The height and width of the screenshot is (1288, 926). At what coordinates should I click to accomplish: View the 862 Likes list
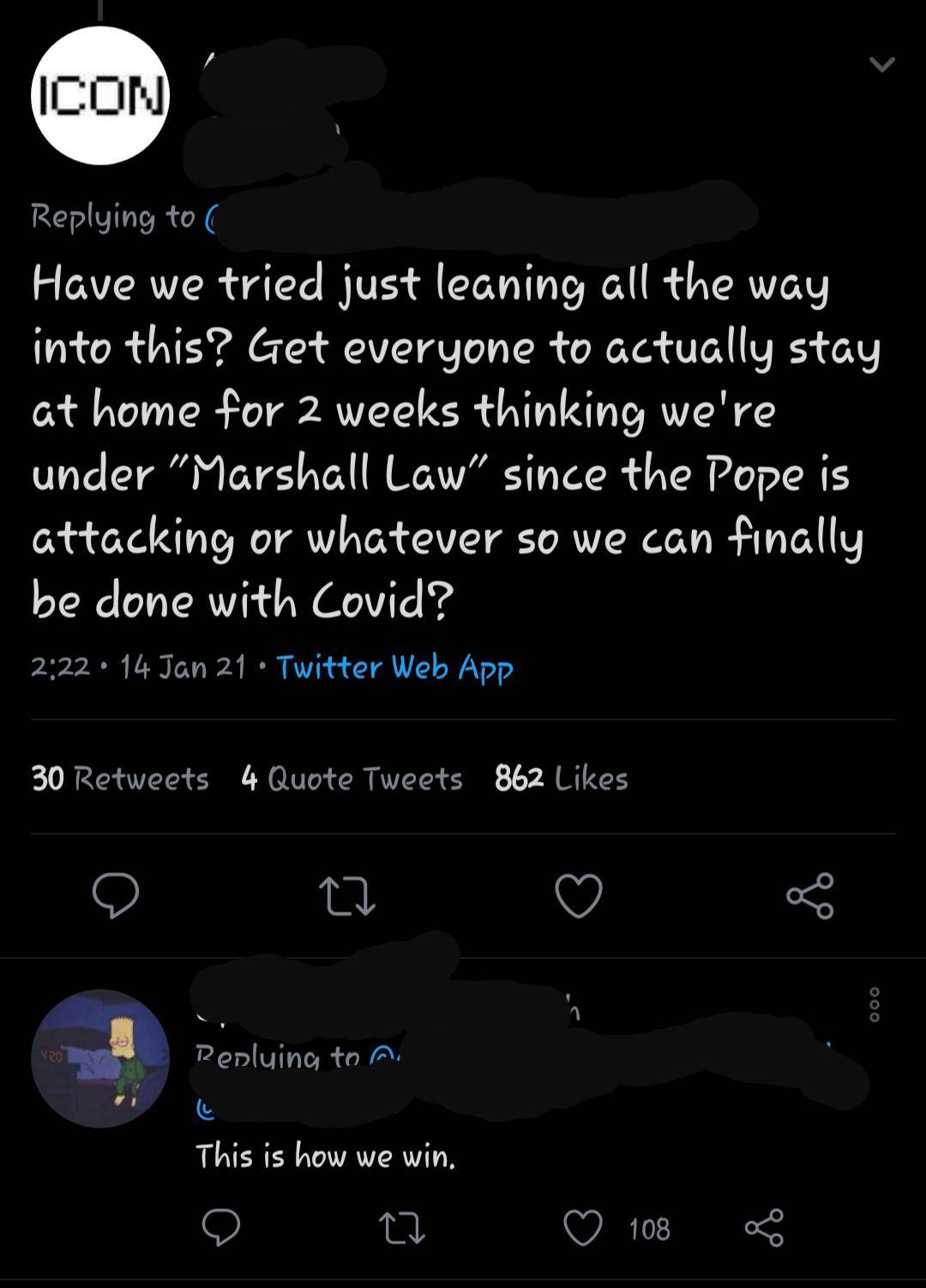(x=561, y=779)
